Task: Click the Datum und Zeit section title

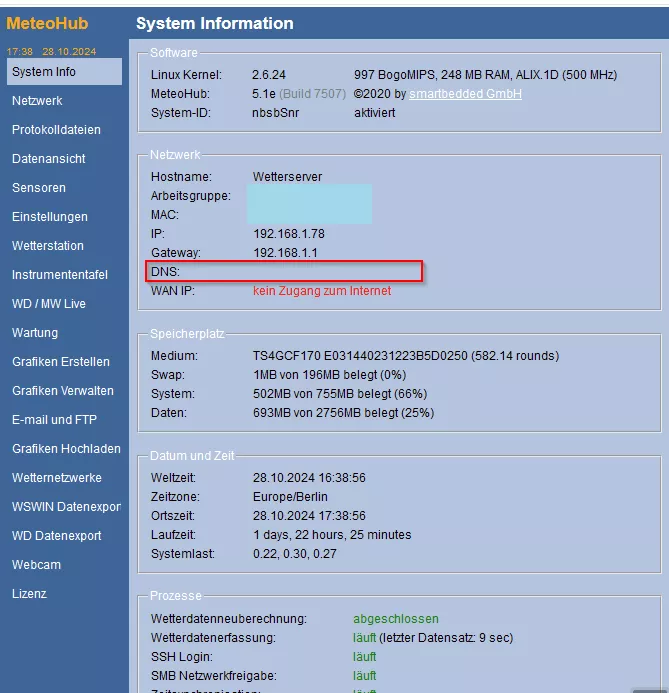Action: tap(192, 456)
